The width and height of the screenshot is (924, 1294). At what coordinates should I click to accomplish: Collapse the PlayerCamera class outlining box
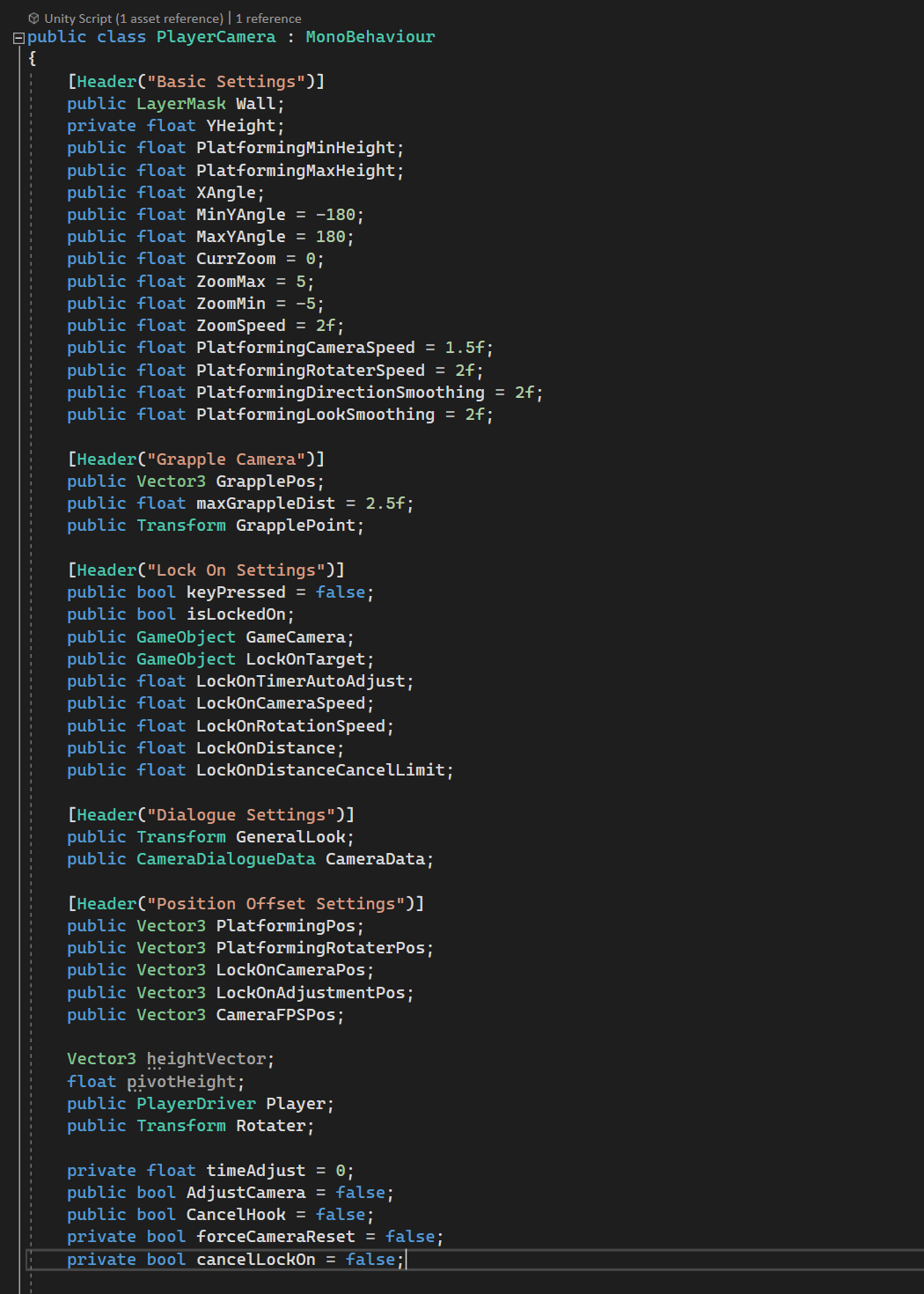pyautogui.click(x=18, y=38)
